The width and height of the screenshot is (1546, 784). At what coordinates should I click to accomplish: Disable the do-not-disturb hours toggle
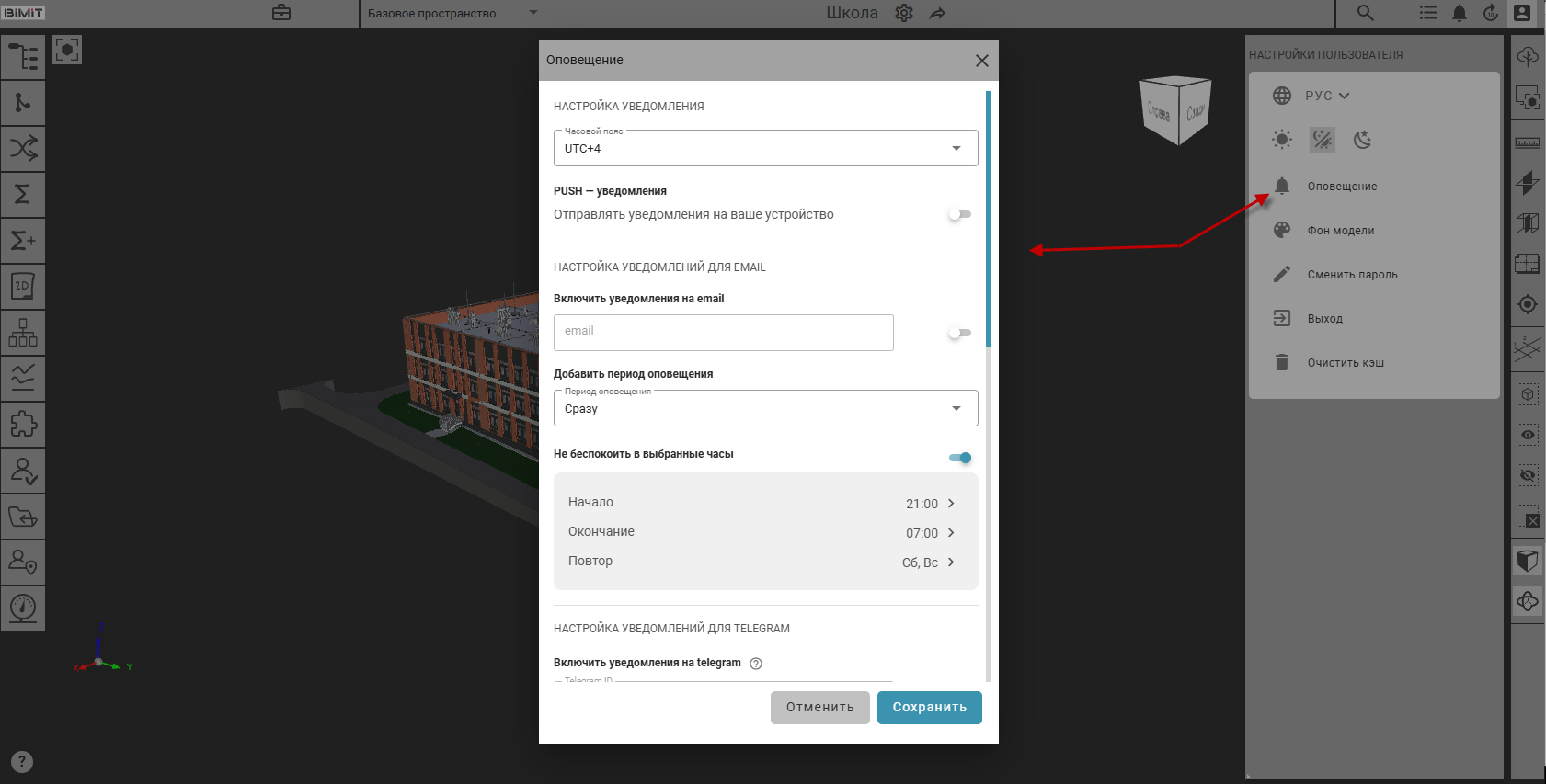point(959,458)
